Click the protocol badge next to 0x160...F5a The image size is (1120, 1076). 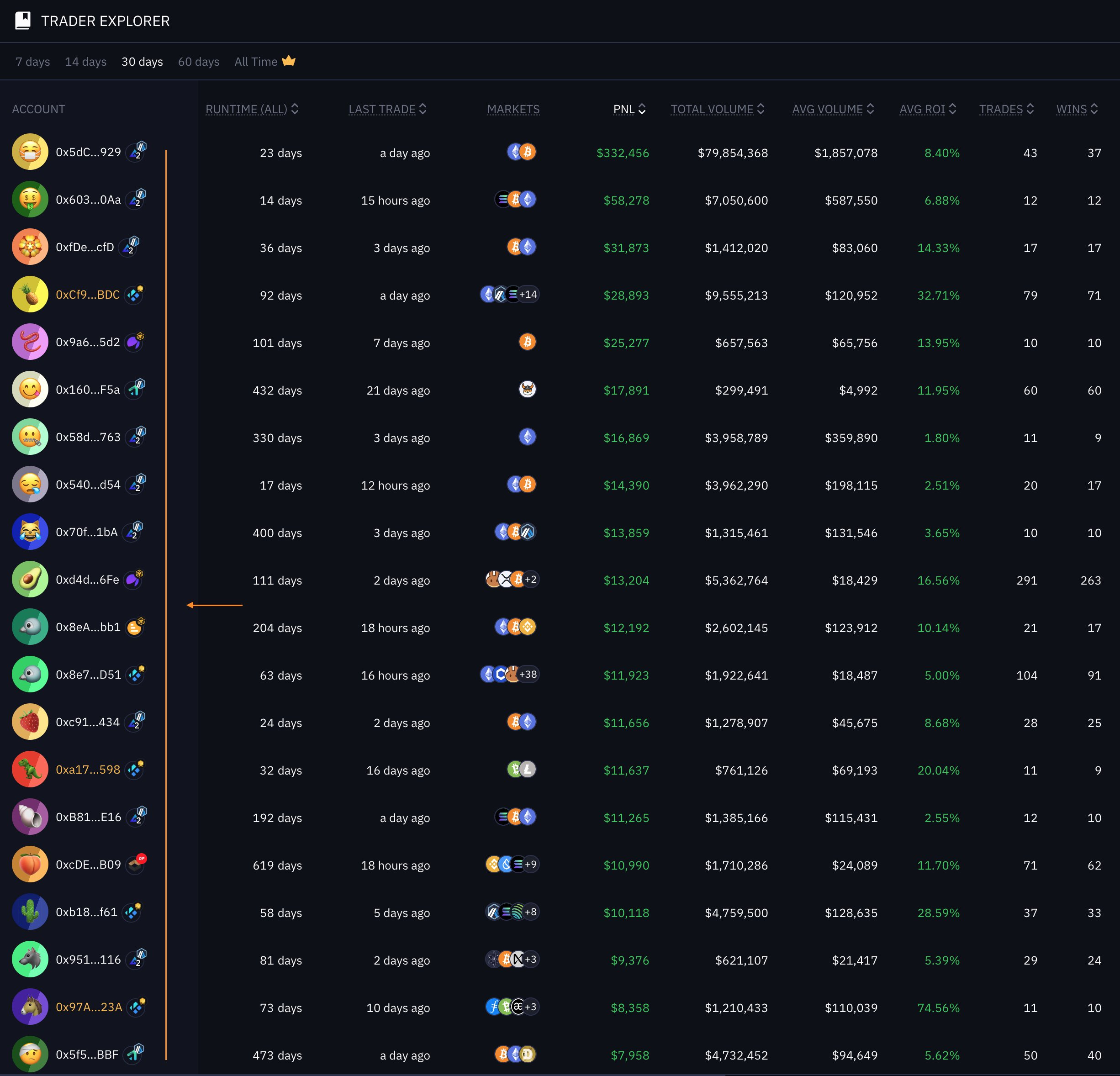pyautogui.click(x=135, y=389)
